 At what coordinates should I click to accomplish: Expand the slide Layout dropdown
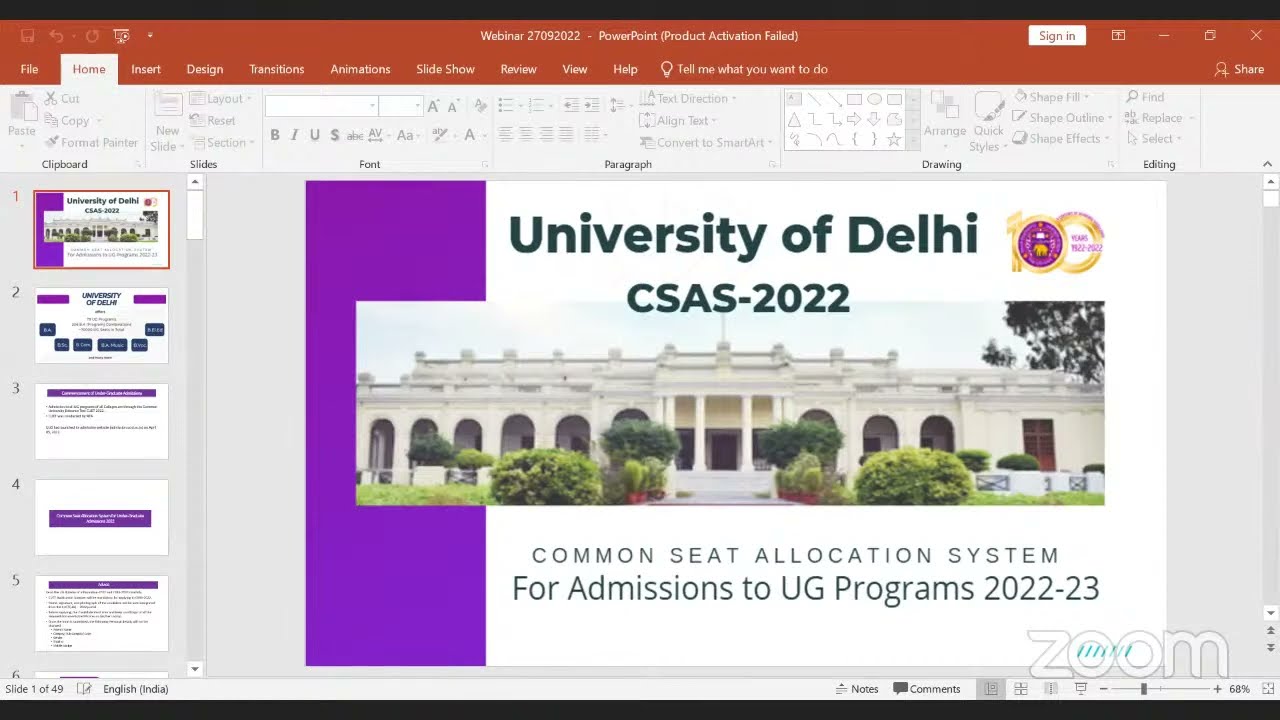(x=221, y=98)
